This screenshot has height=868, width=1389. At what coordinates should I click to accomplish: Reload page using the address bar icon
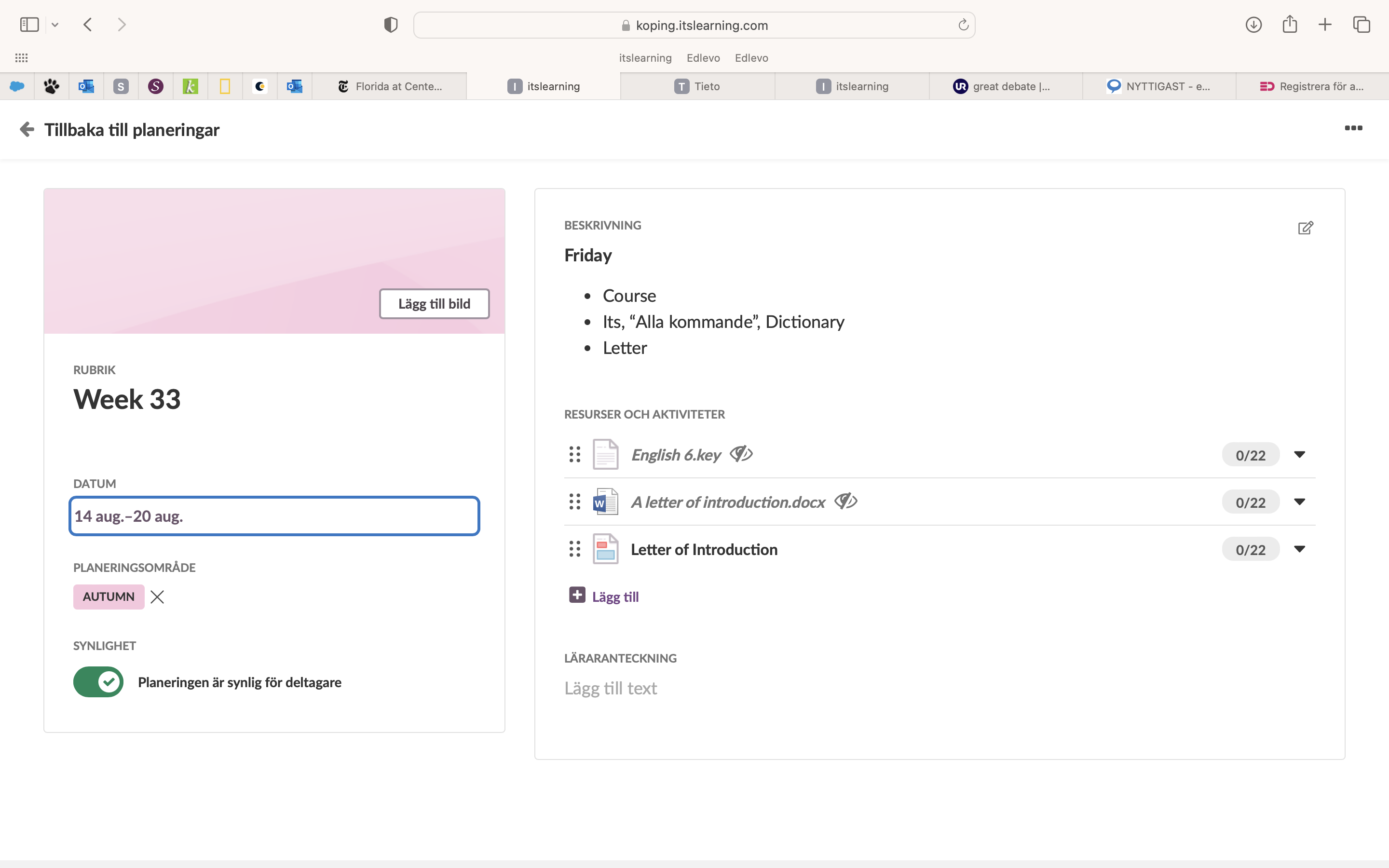tap(963, 25)
